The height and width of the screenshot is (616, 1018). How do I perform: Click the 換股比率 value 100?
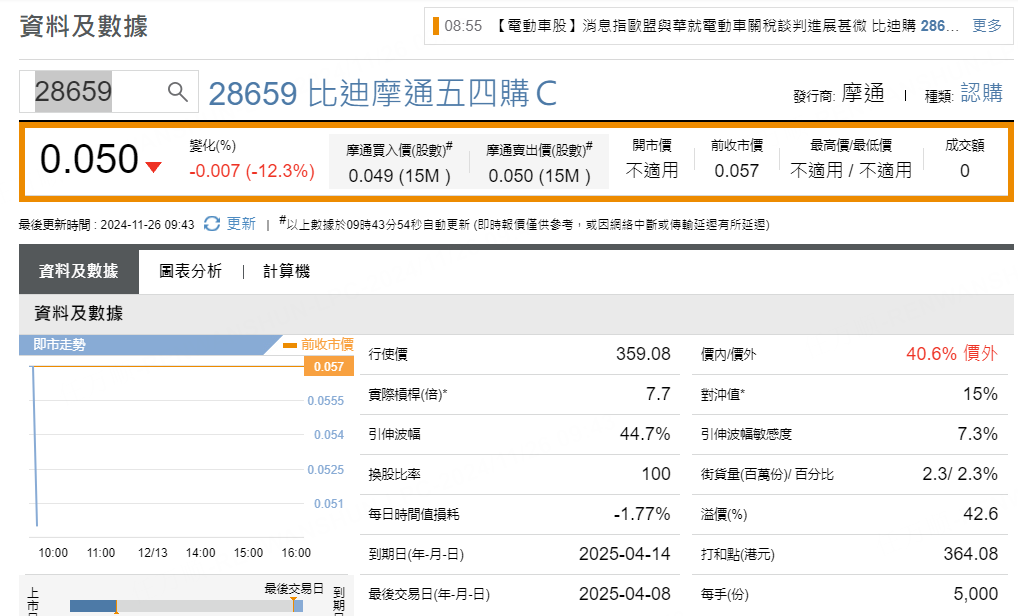pyautogui.click(x=656, y=474)
